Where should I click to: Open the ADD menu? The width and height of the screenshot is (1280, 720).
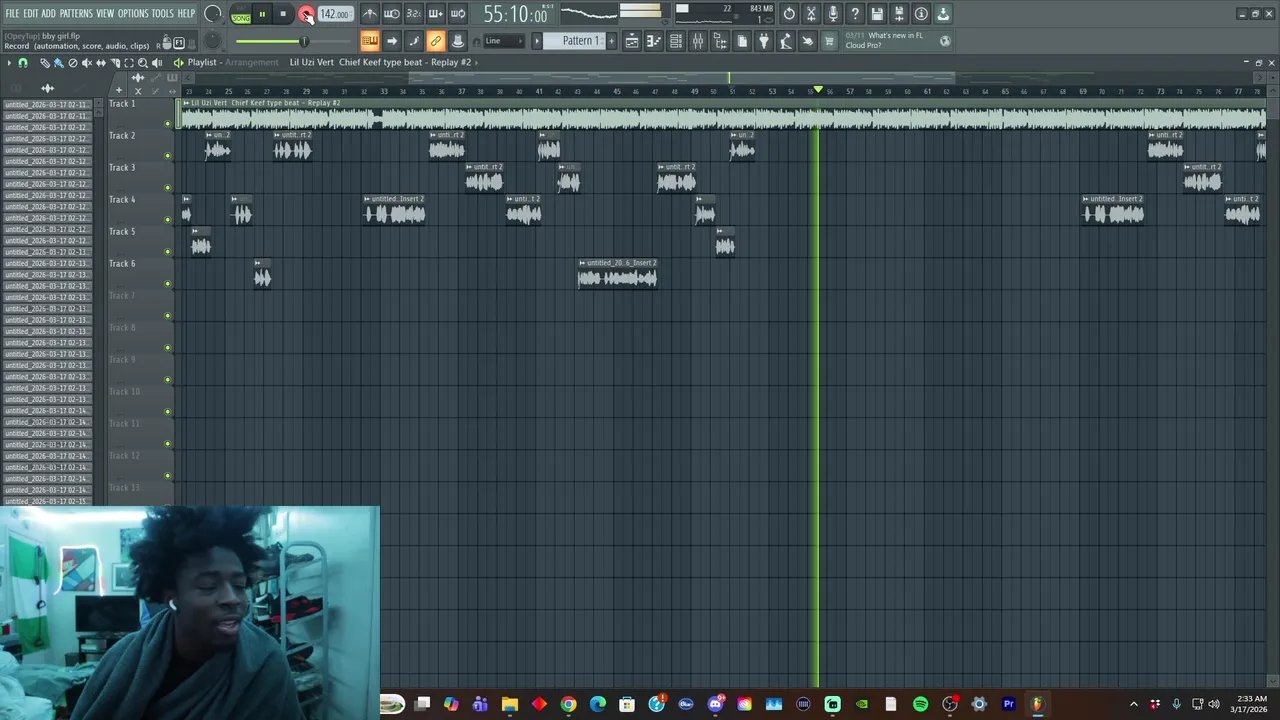point(48,13)
